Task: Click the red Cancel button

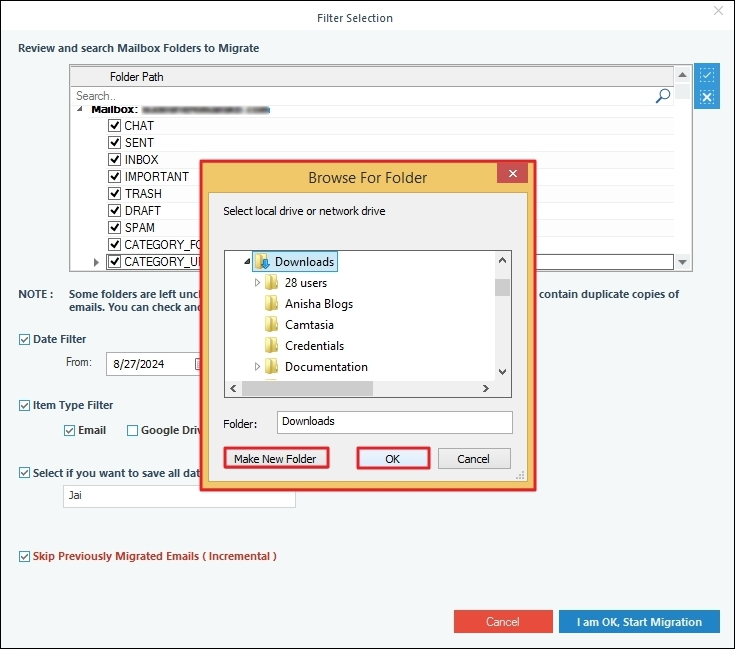Action: [503, 621]
